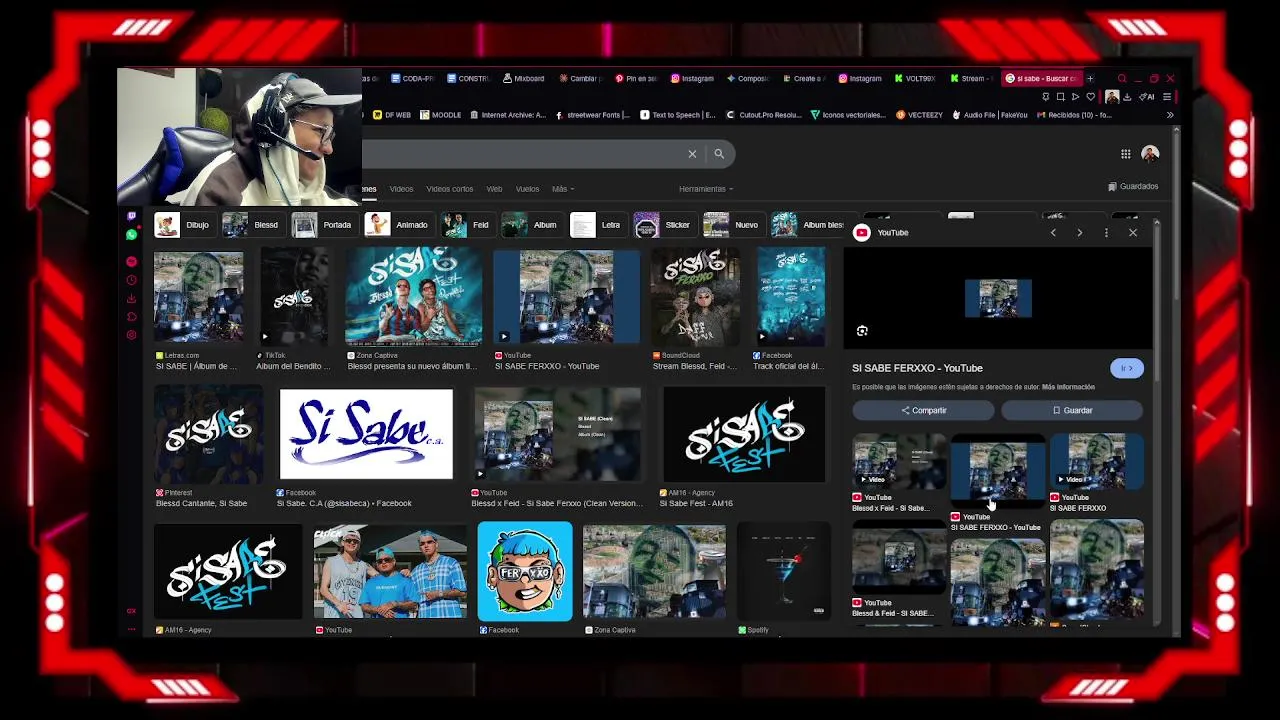Switch to the VOLT99X browser tab

[x=914, y=78]
